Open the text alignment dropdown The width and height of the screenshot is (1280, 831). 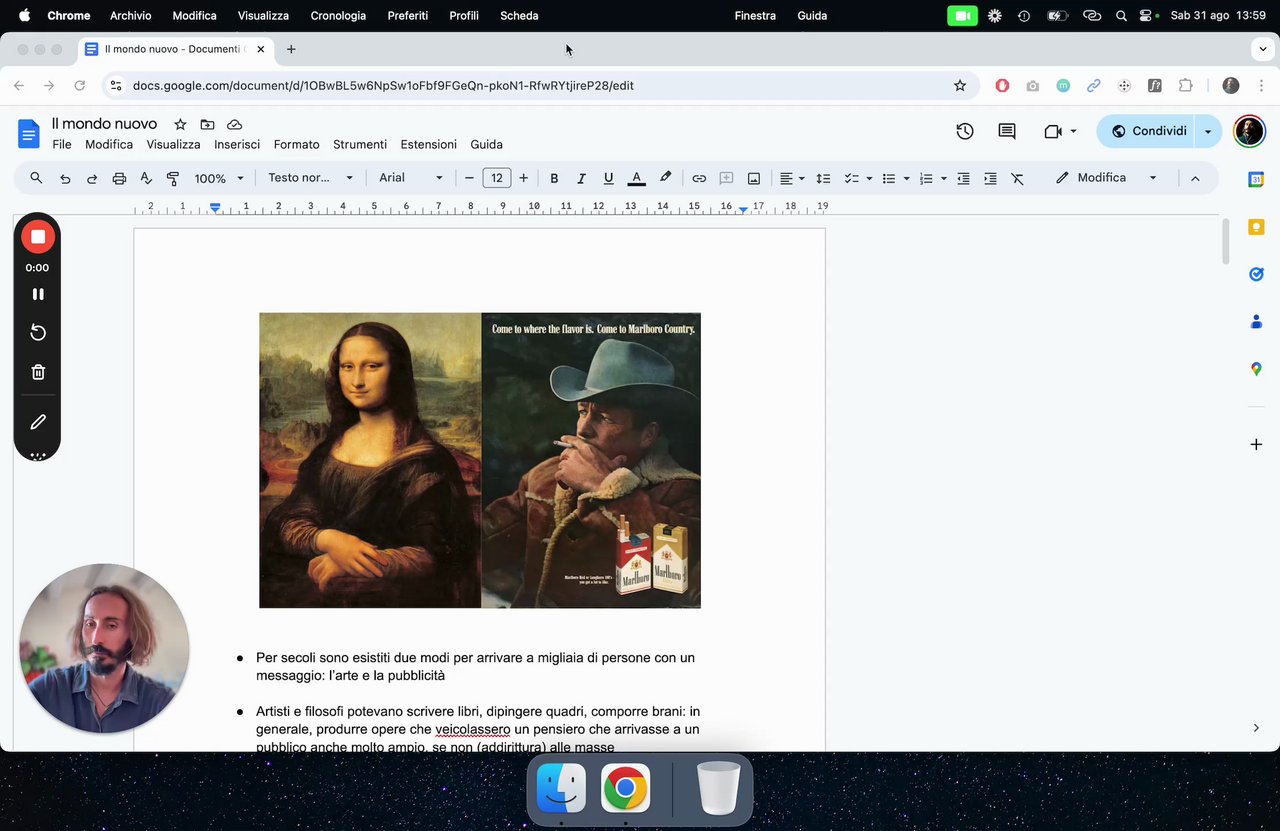792,178
